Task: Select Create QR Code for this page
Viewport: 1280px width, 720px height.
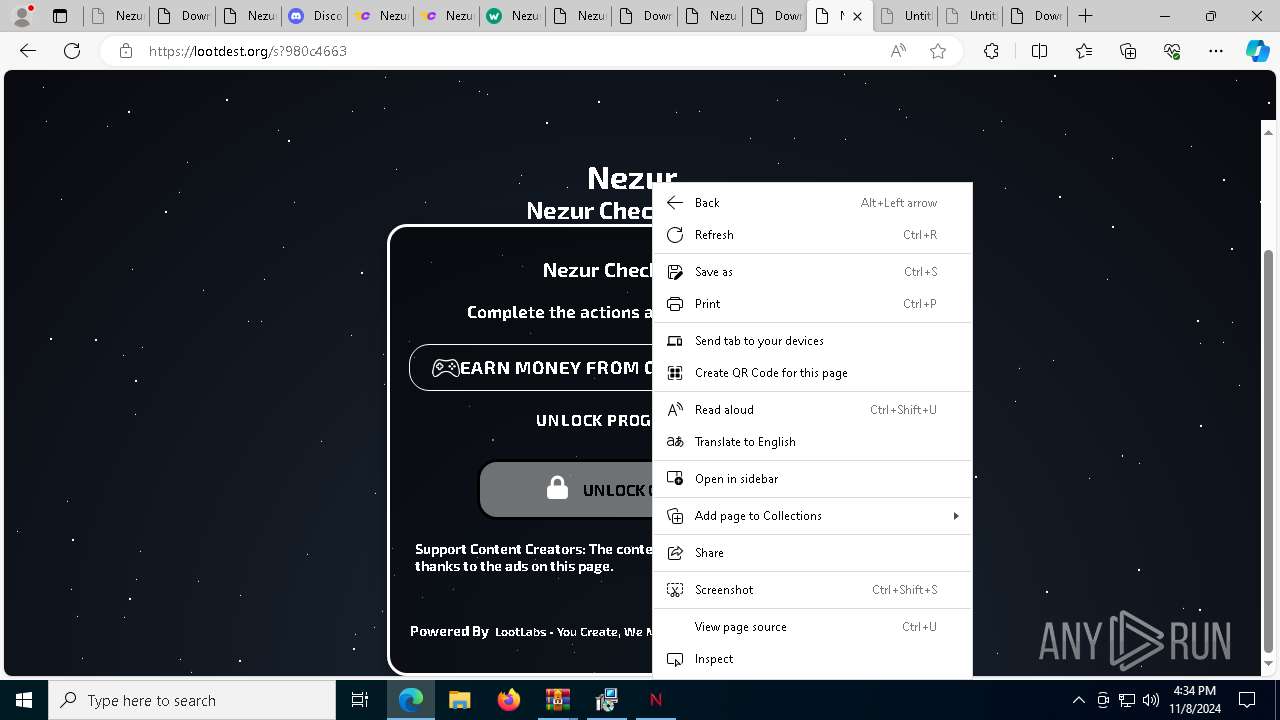Action: coord(812,373)
